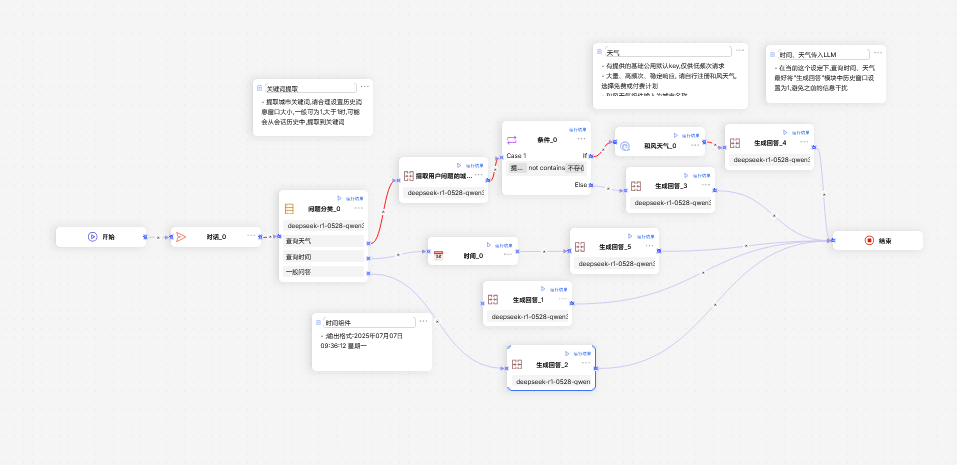957x465 pixels.
Task: Open the 天气 note more options menu
Action: (x=740, y=50)
